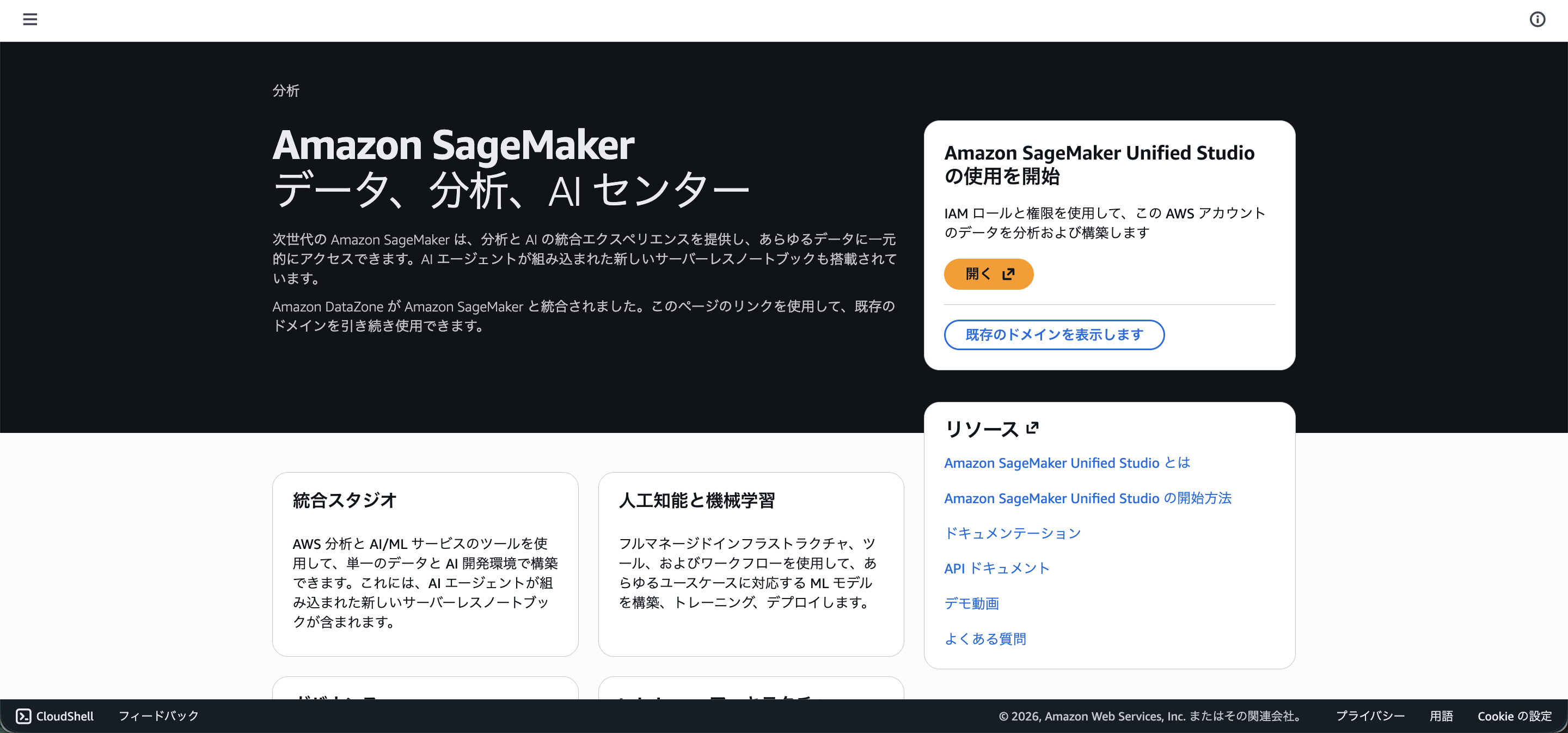Open the hamburger navigation menu
This screenshot has width=1568, height=733.
[30, 20]
